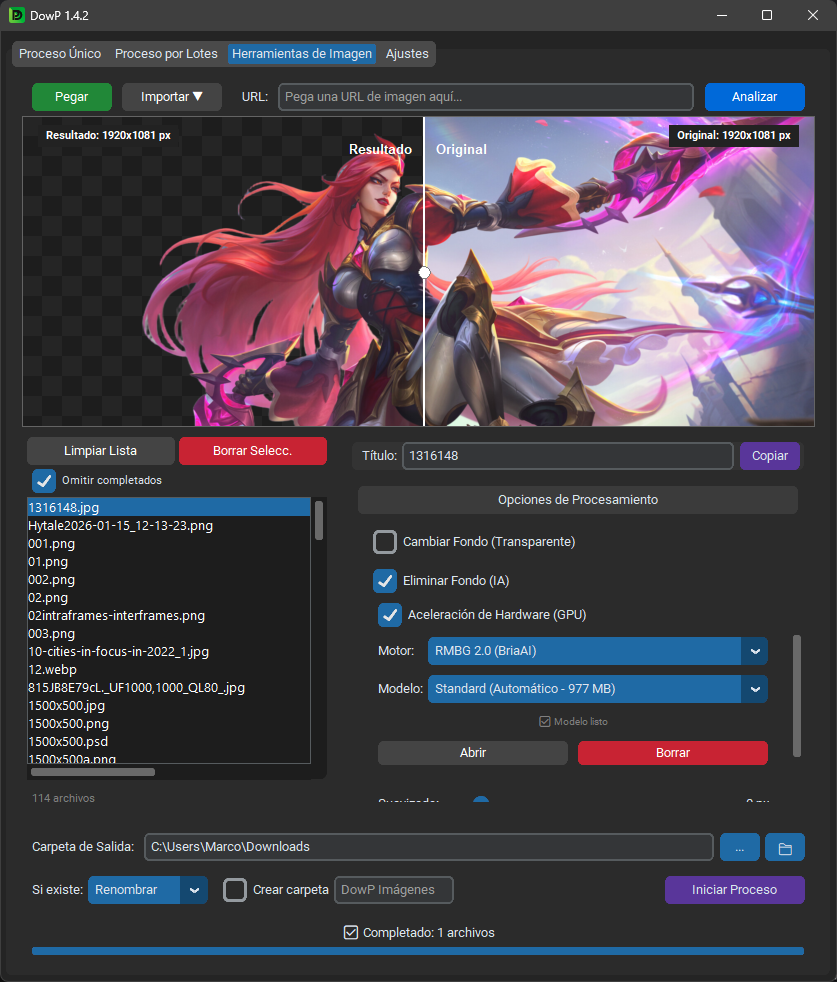
Task: Select 815JB8E79cL._UF1000,1000_QL80_.jpg file
Action: 169,688
